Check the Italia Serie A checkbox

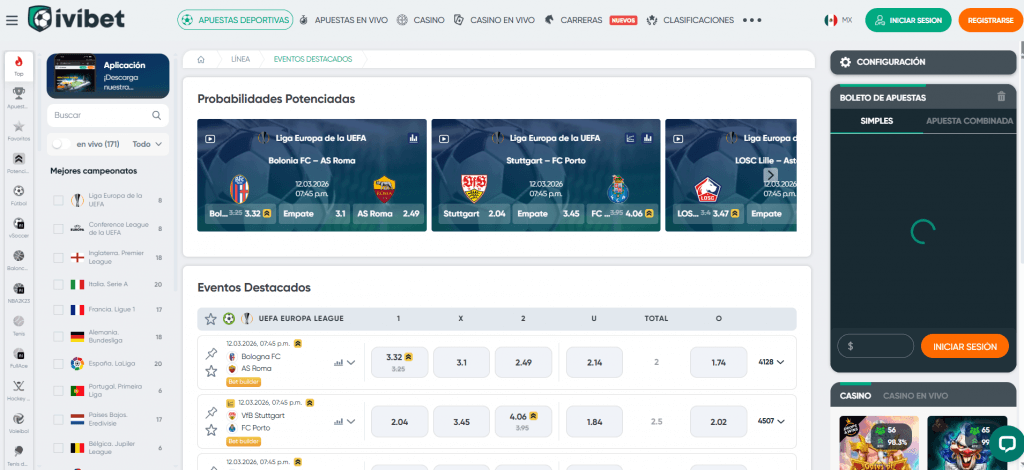coord(59,285)
